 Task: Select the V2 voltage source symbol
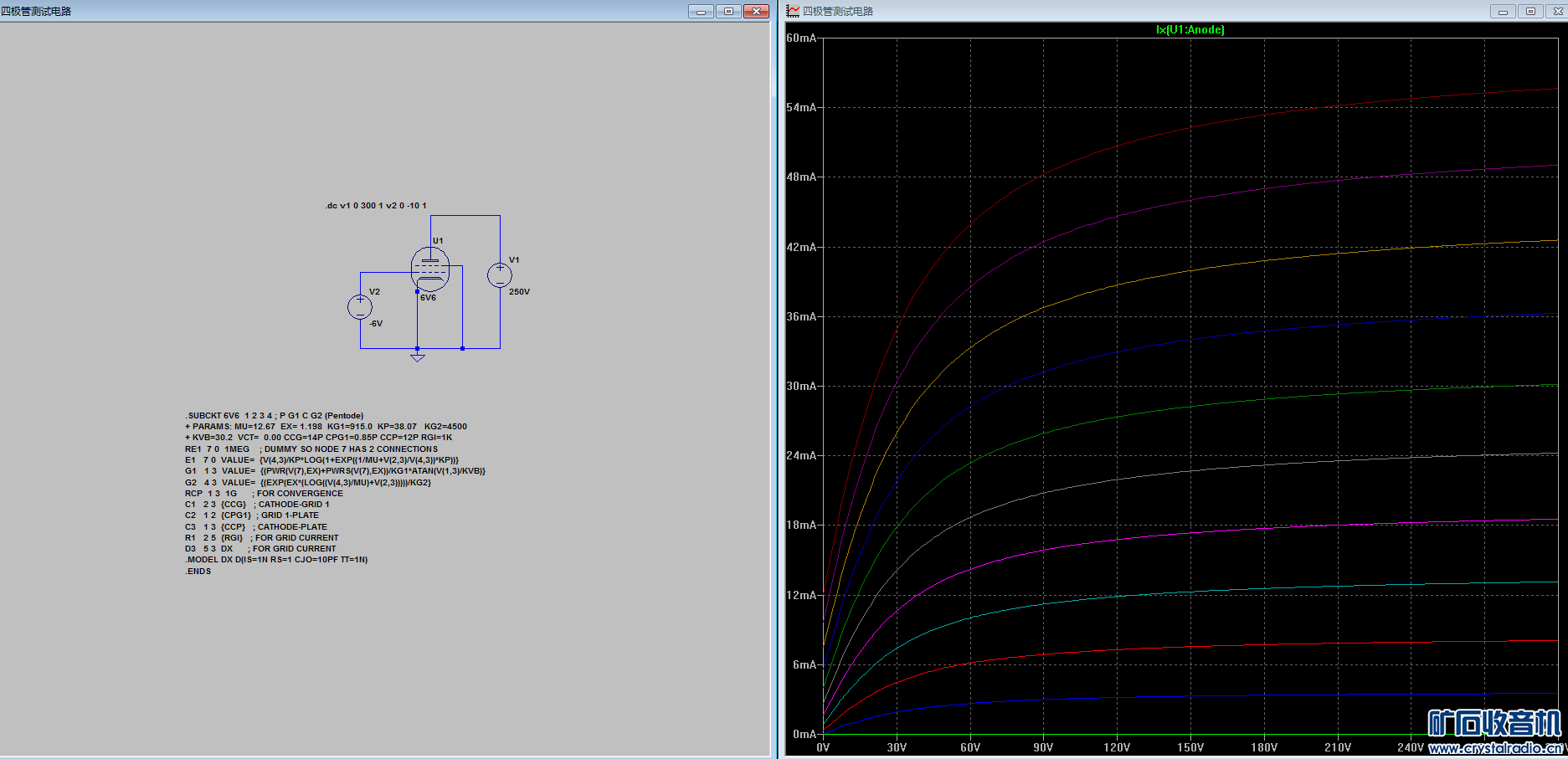click(x=360, y=307)
